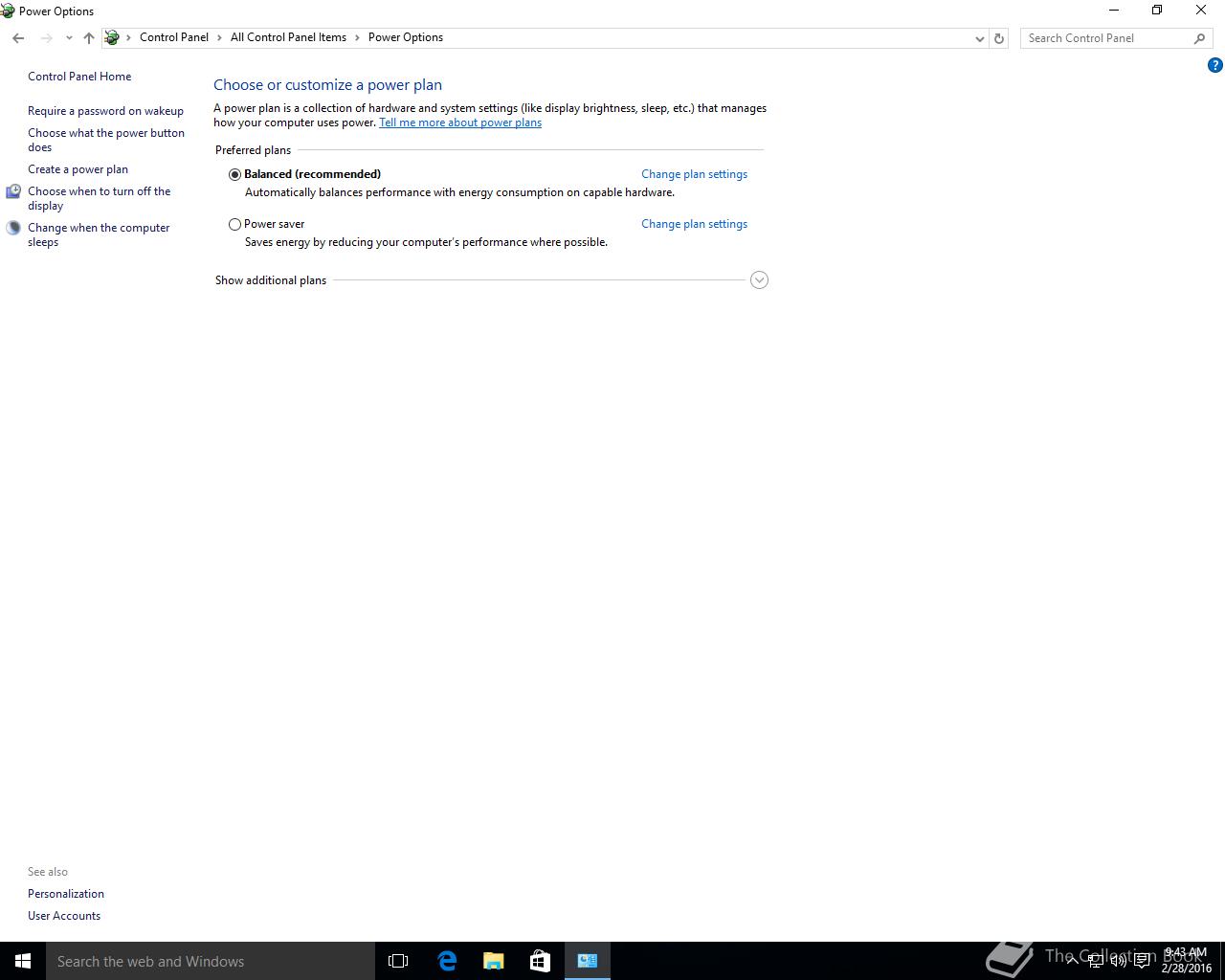The width and height of the screenshot is (1225, 980).
Task: Open Task View from the taskbar
Action: (398, 961)
